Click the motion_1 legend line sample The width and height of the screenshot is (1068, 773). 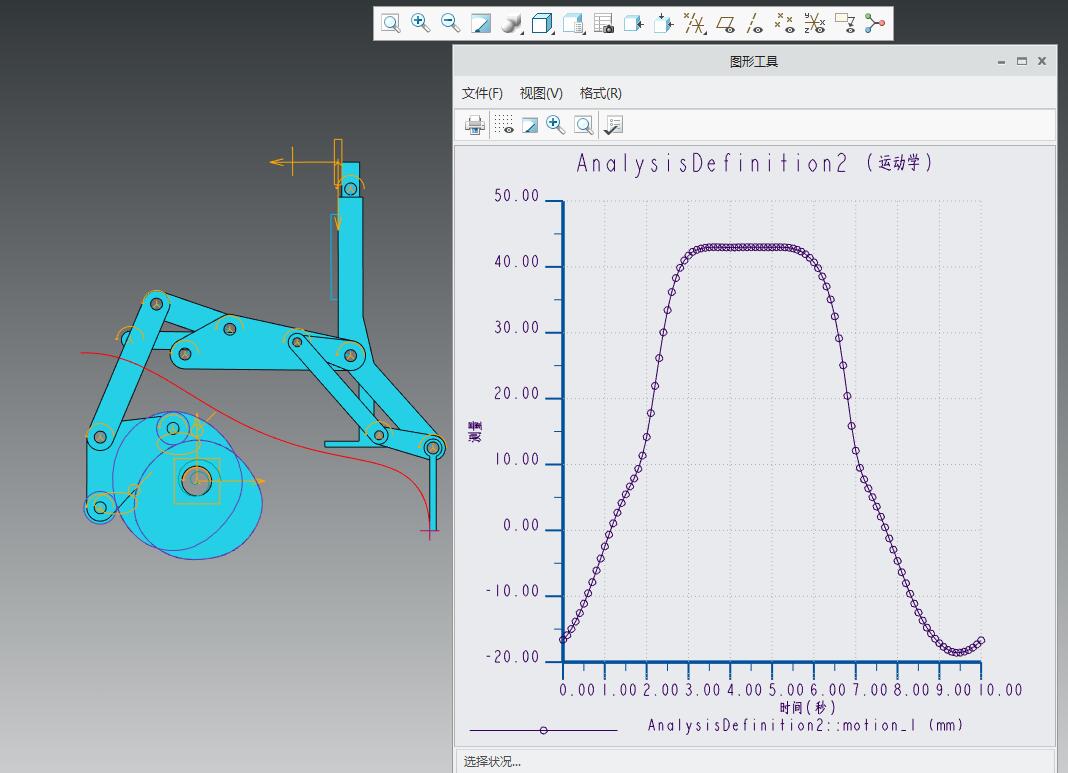[x=543, y=730]
